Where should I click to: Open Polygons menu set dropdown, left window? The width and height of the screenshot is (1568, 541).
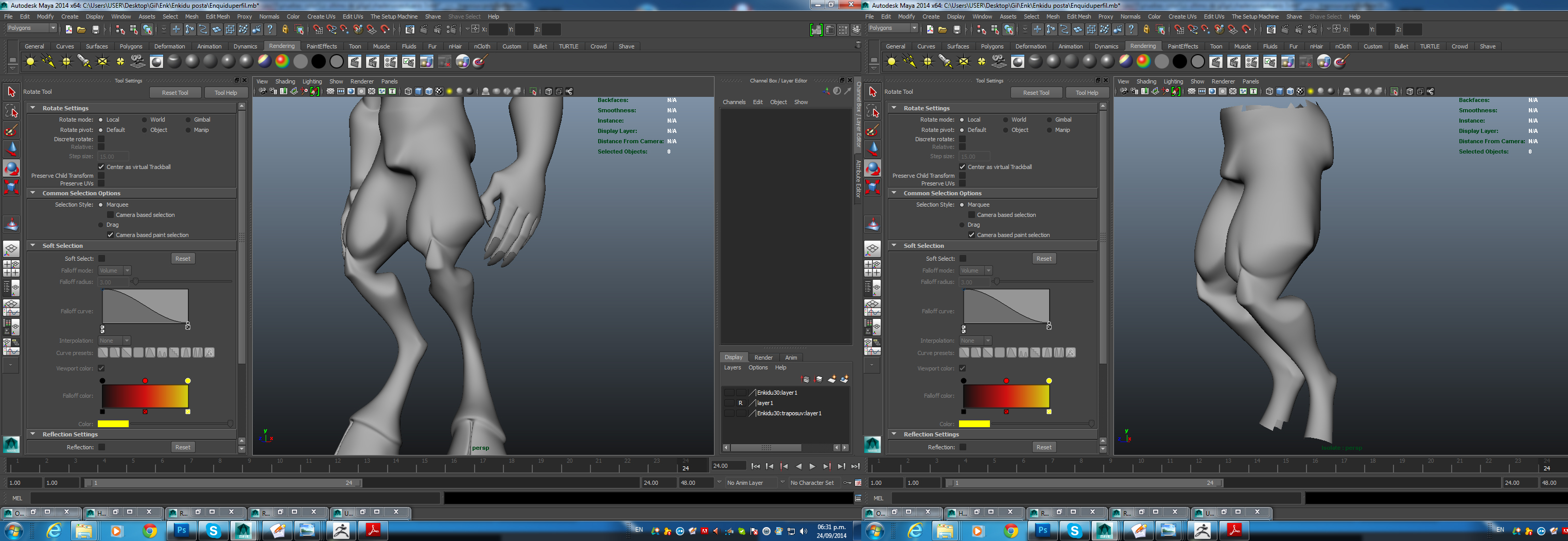pos(31,28)
